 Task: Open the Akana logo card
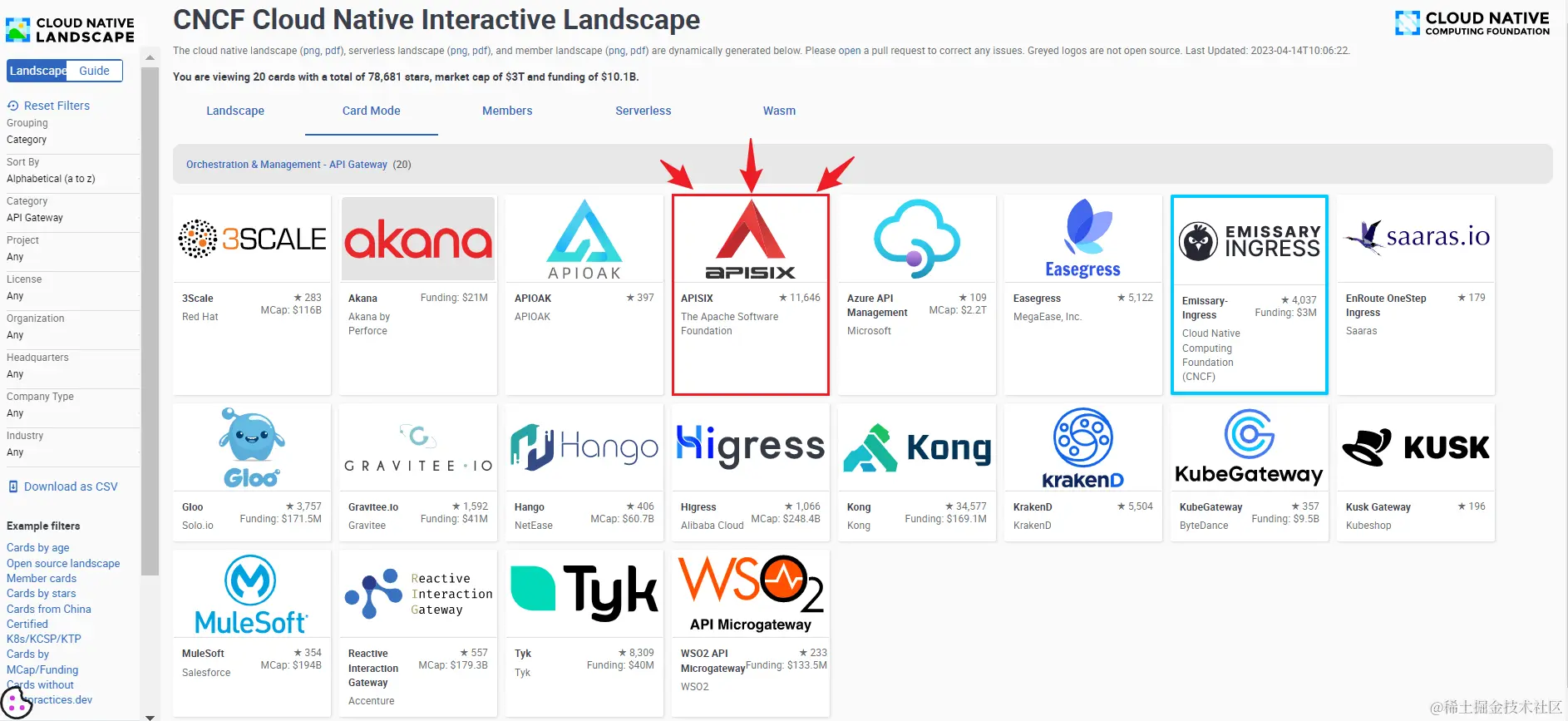click(418, 239)
